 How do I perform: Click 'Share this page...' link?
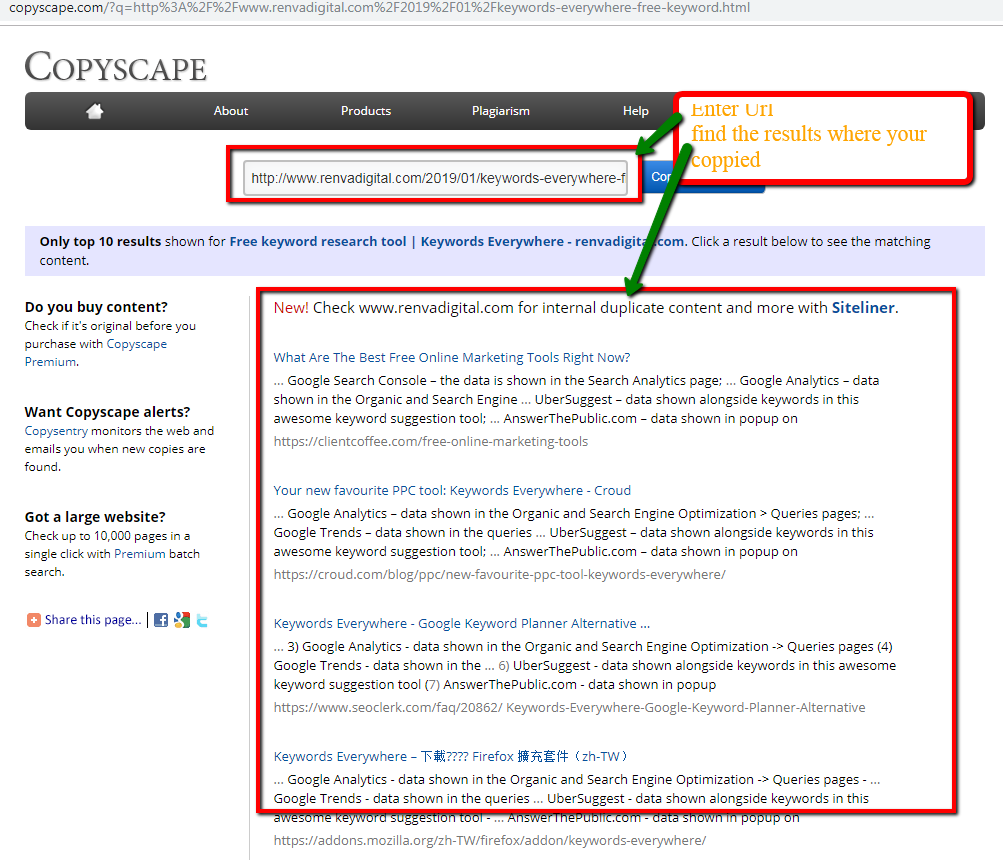pyautogui.click(x=93, y=620)
